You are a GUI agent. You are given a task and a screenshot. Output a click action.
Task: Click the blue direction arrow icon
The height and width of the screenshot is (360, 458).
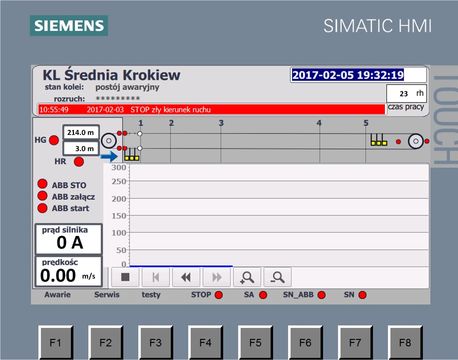(x=109, y=156)
